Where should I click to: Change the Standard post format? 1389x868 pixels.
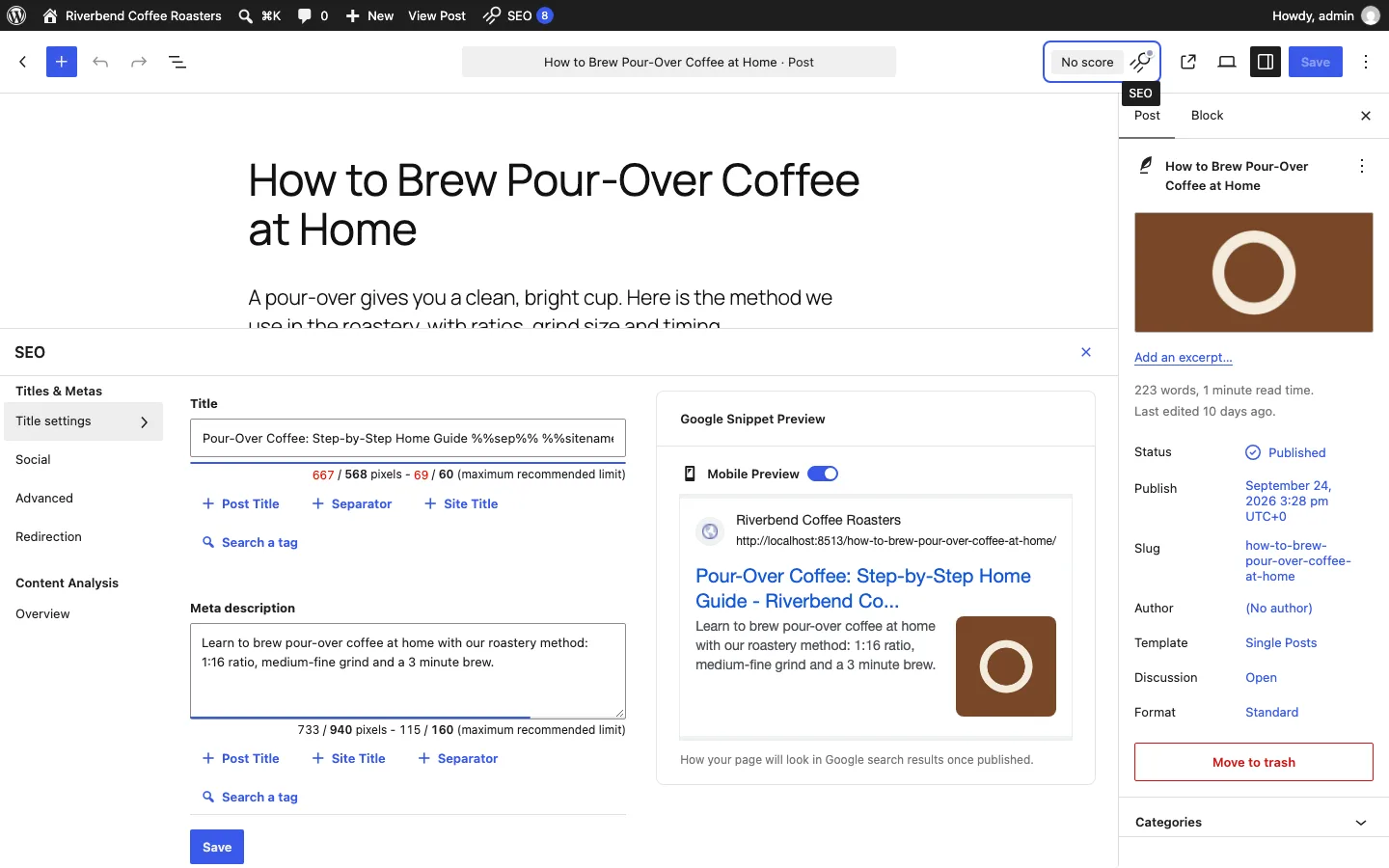1271,713
